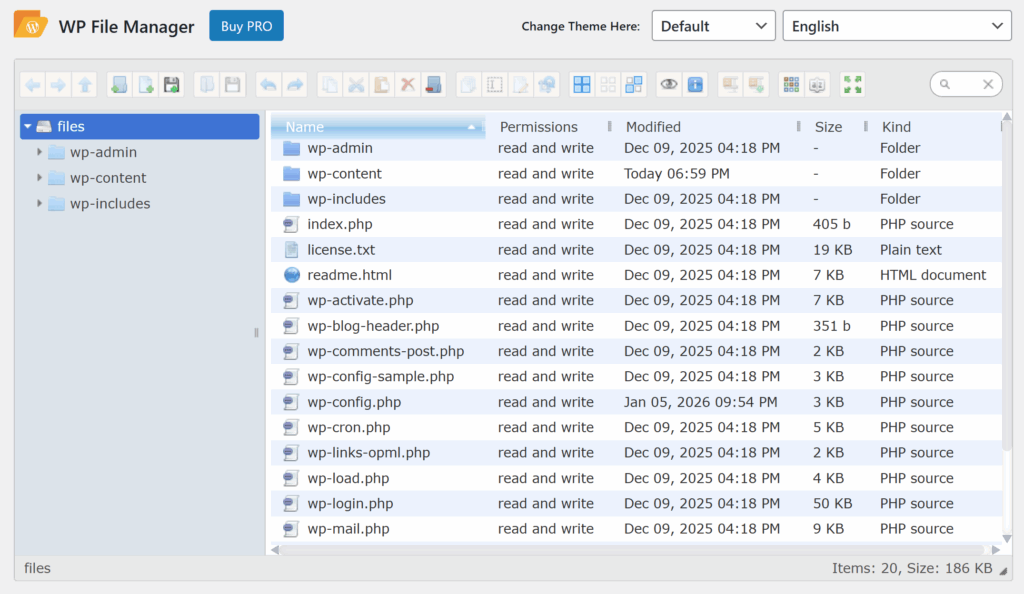
Task: Create a new file with the toolbar icon
Action: [x=145, y=84]
